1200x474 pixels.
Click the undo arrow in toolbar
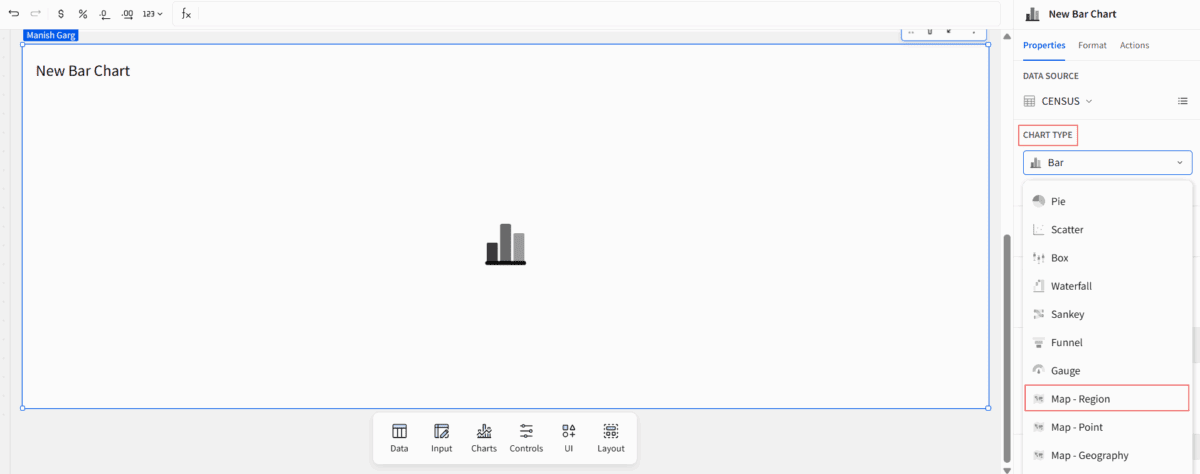[14, 14]
